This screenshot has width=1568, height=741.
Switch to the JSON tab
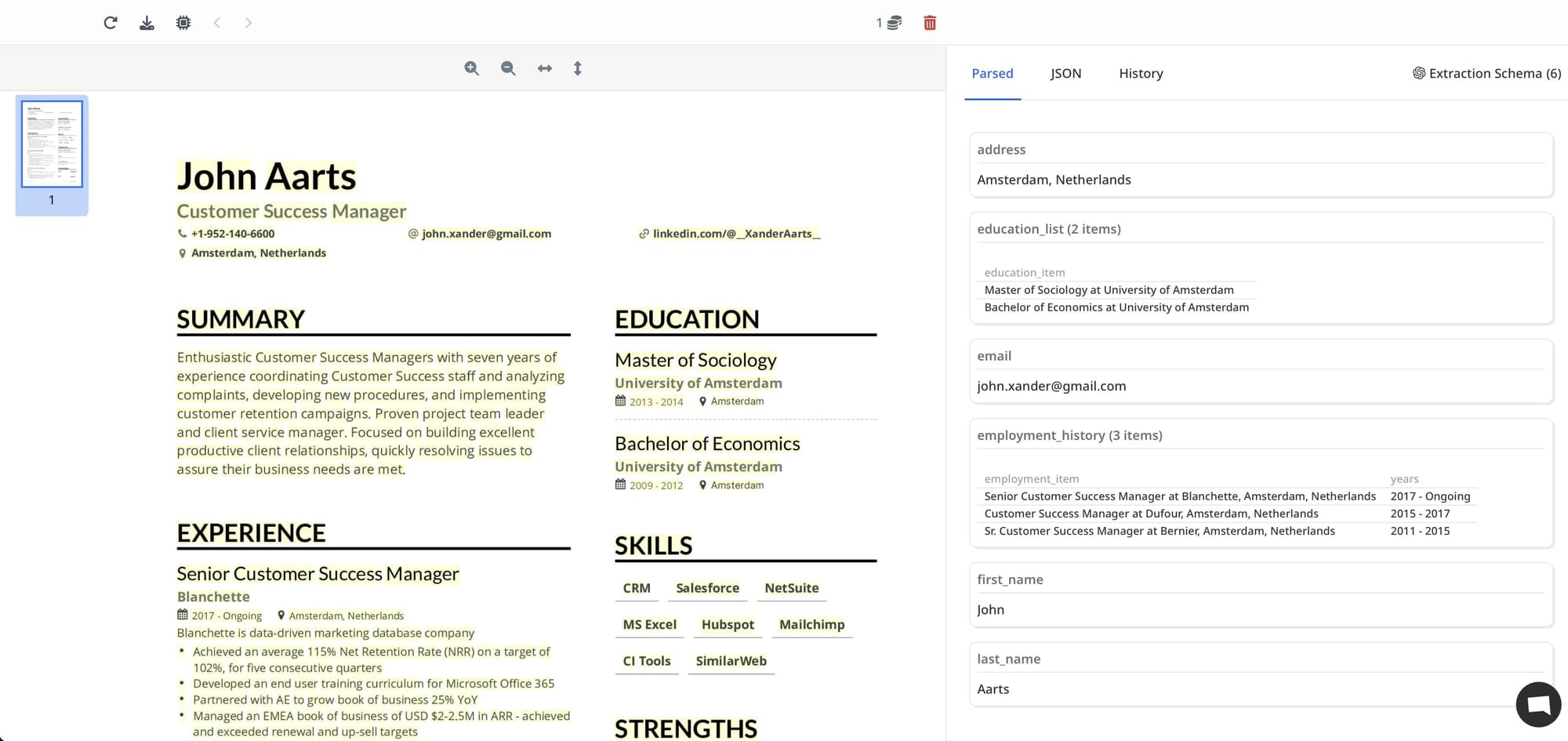point(1065,74)
